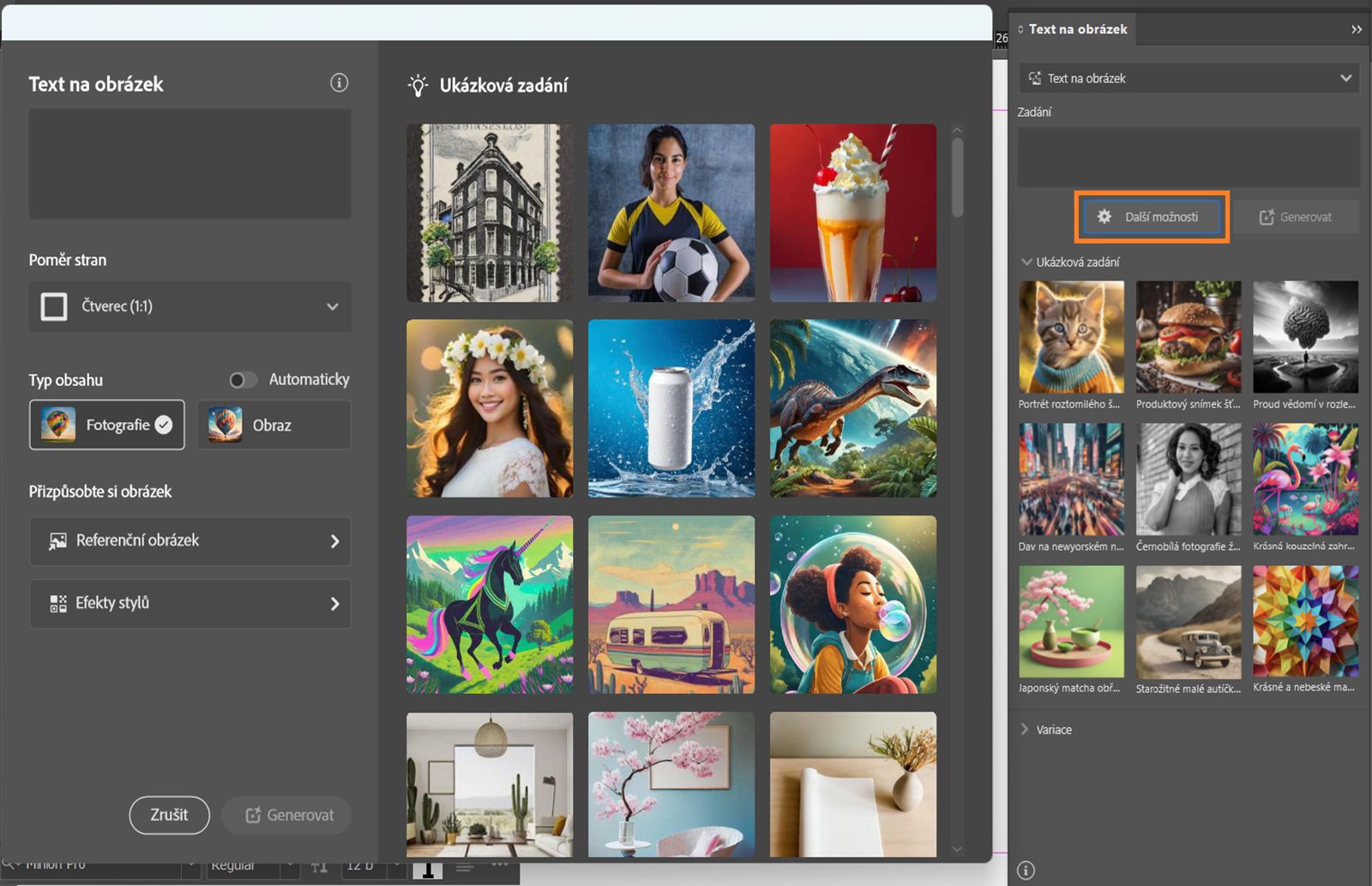
Task: Choose the vintage small car sample
Action: pyautogui.click(x=1188, y=622)
